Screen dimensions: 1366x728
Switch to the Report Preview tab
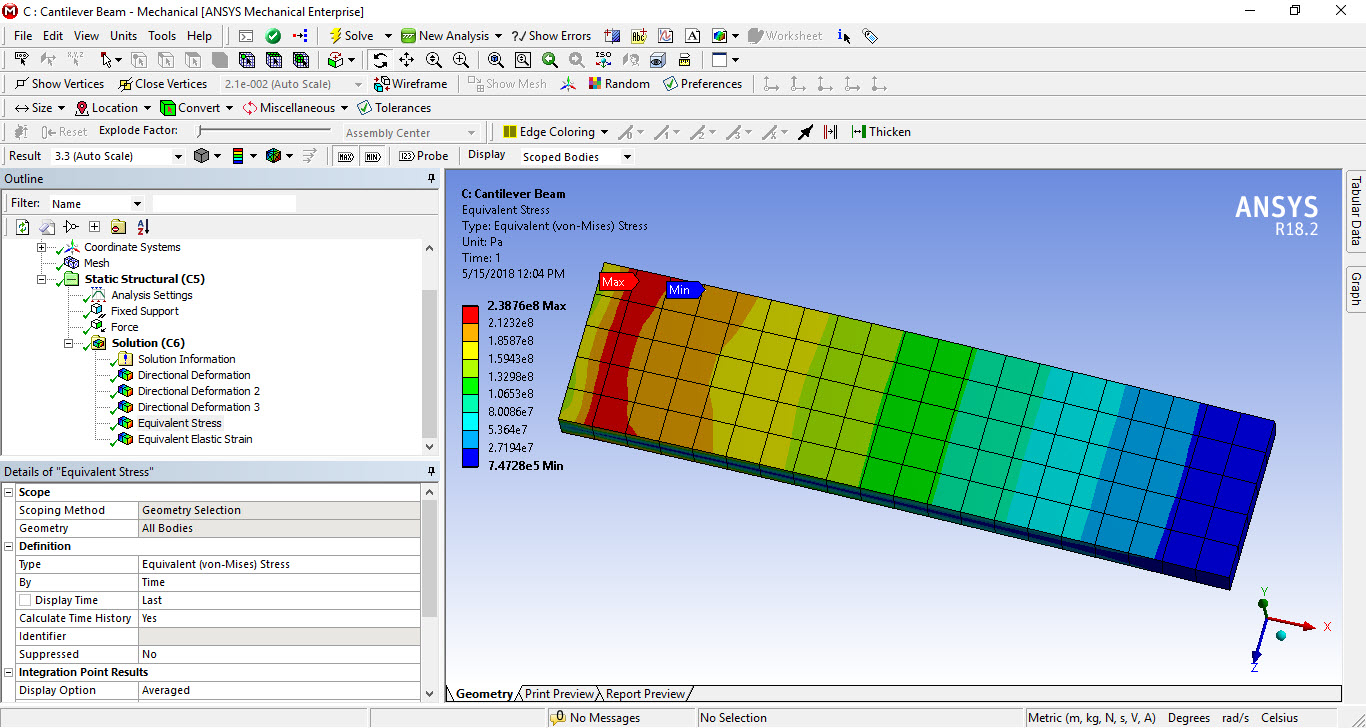pos(645,694)
